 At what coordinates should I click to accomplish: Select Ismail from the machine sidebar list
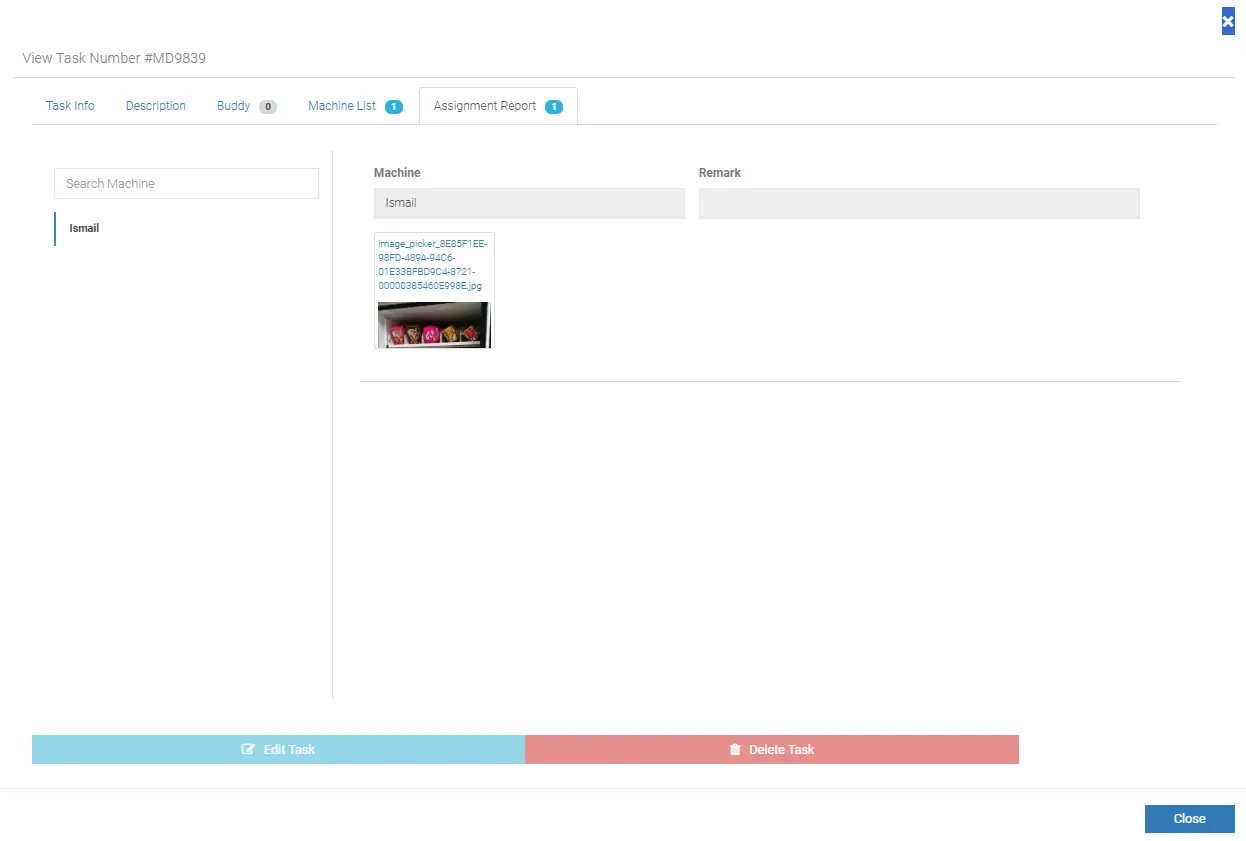pyautogui.click(x=83, y=228)
